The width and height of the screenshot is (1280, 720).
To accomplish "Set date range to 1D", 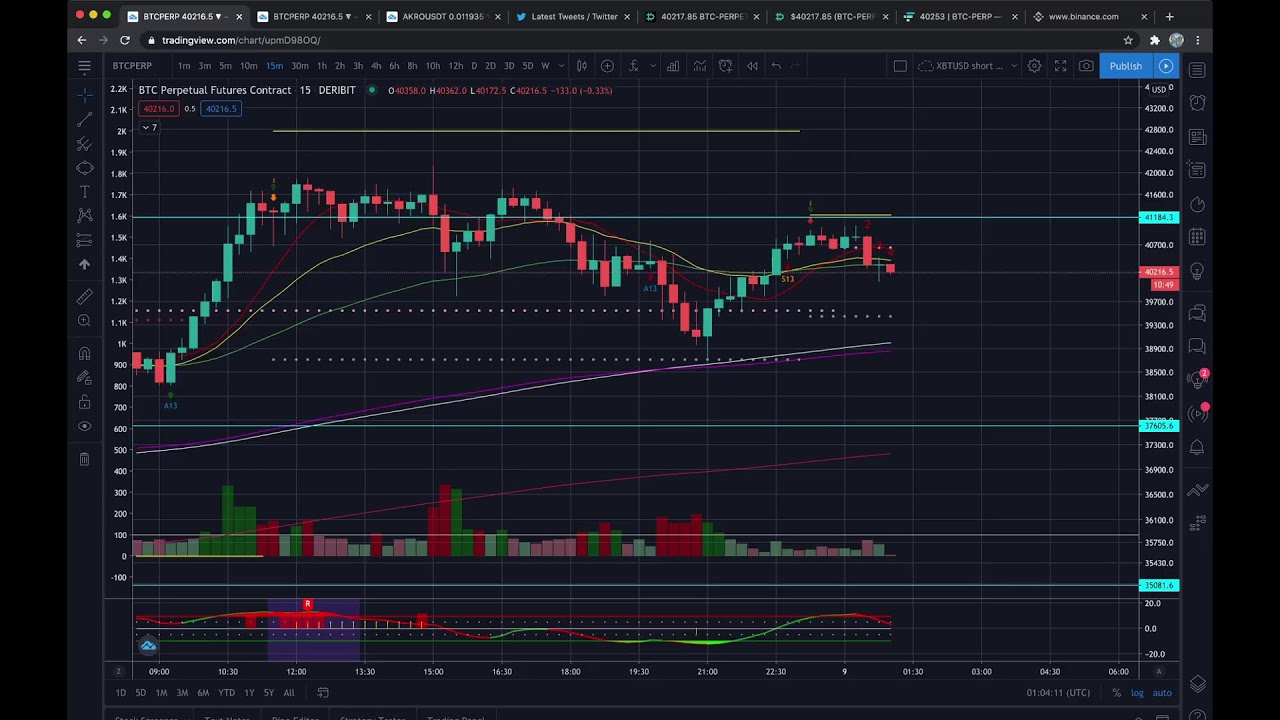I will 121,693.
